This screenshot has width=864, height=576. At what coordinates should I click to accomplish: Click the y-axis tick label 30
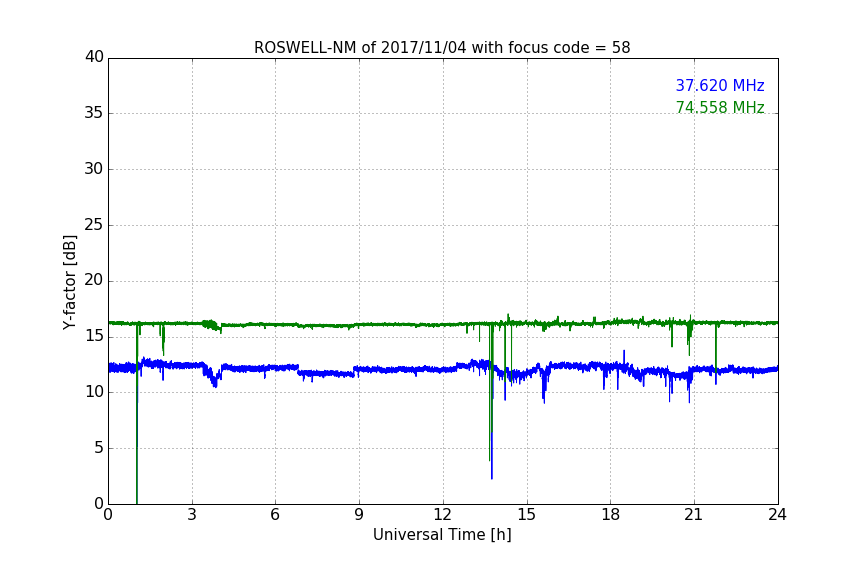pyautogui.click(x=94, y=169)
